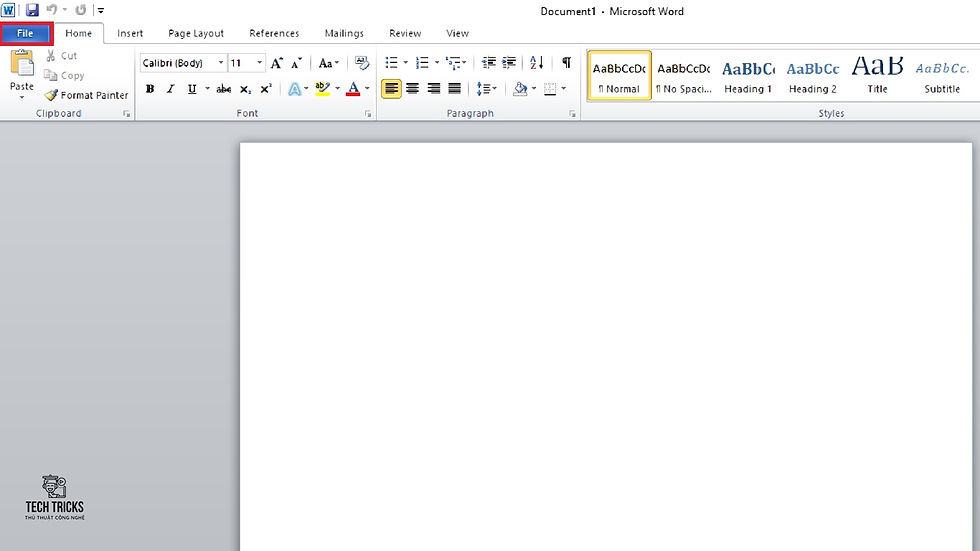Toggle Bold formatting
The width and height of the screenshot is (980, 551).
150,89
